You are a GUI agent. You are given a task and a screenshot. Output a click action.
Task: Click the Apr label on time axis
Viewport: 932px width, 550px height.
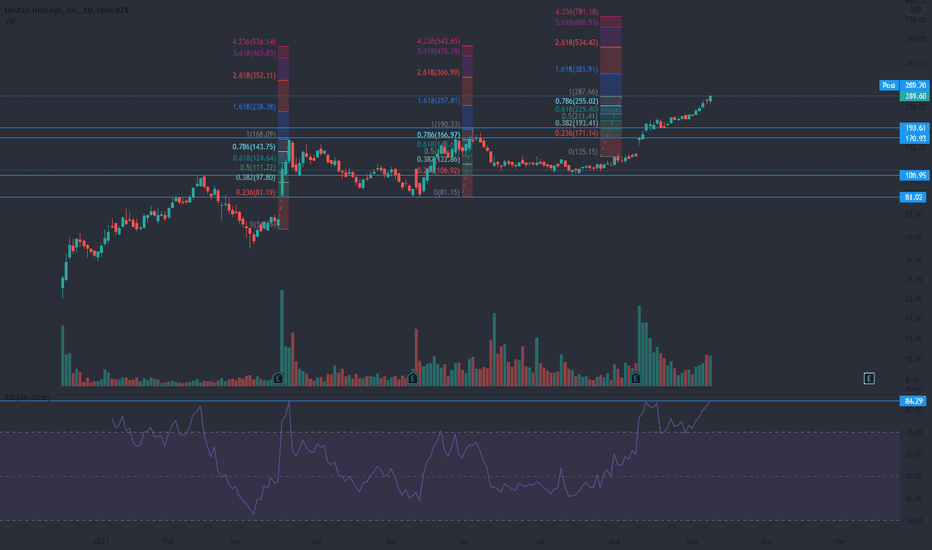[x=317, y=541]
